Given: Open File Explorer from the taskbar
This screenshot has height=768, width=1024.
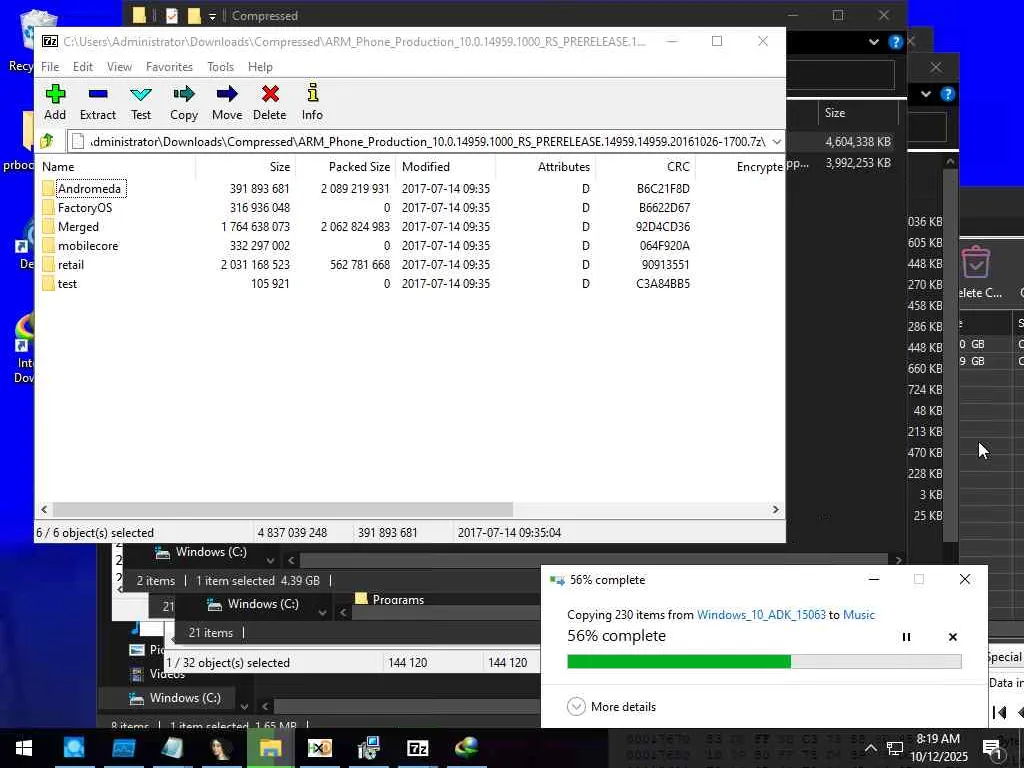Looking at the screenshot, I should (x=270, y=748).
